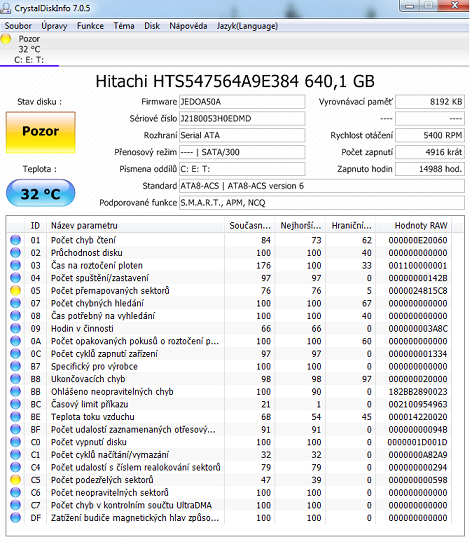Screen dimensions: 472x542
Task: Click the CrystalDiskInfo app icon in the title bar
Action: pyautogui.click(x=5, y=8)
